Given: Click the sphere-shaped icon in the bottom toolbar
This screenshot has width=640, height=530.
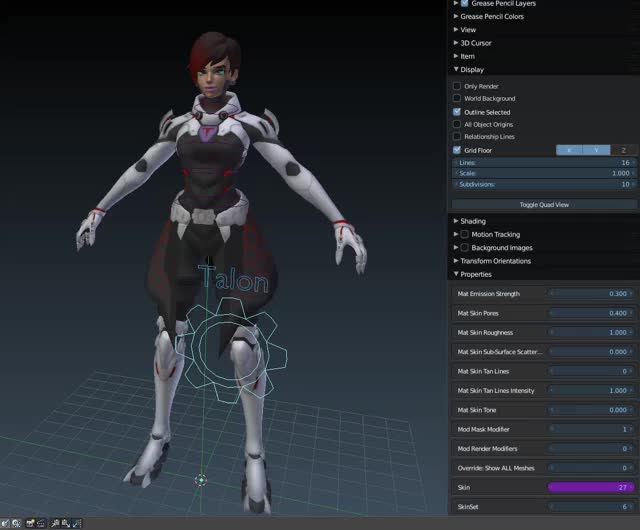Looking at the screenshot, I should [x=5, y=523].
